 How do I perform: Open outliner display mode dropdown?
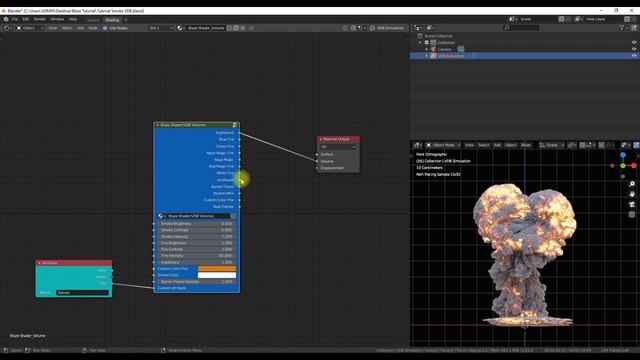[x=431, y=28]
